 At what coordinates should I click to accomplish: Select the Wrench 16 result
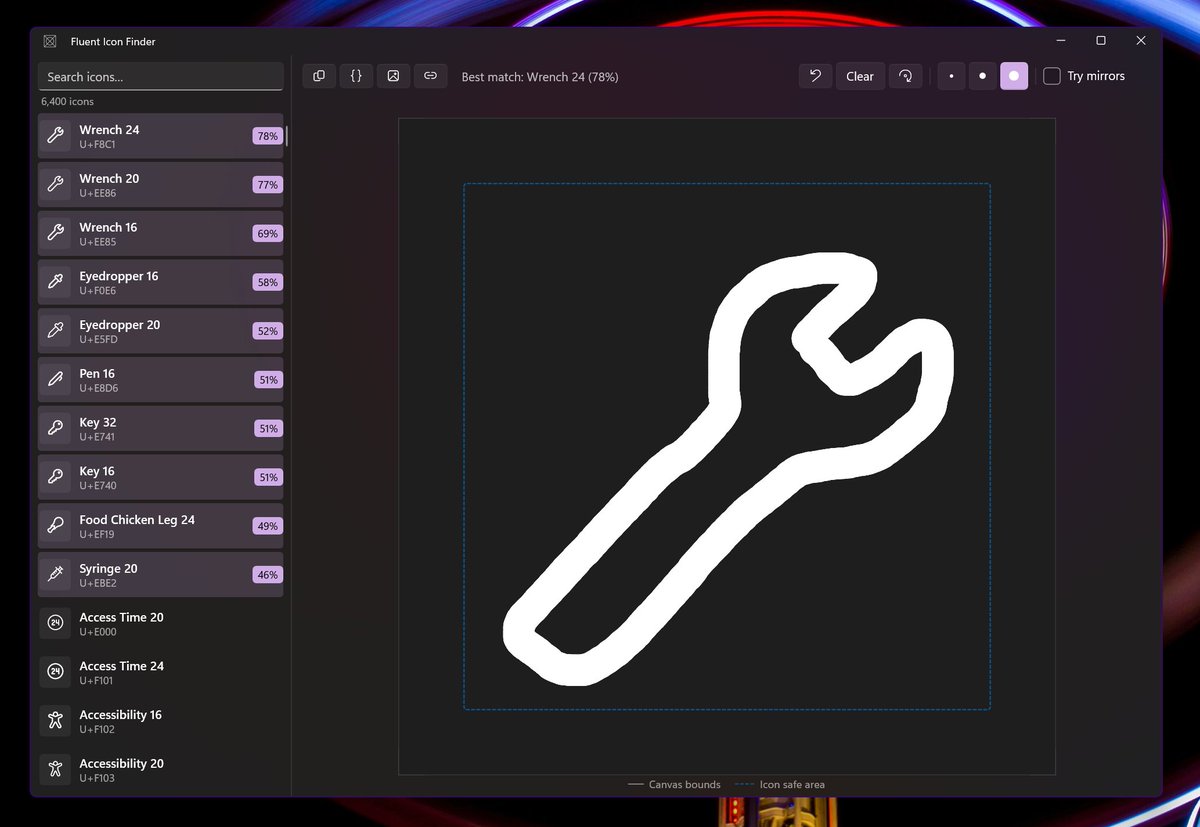click(160, 233)
